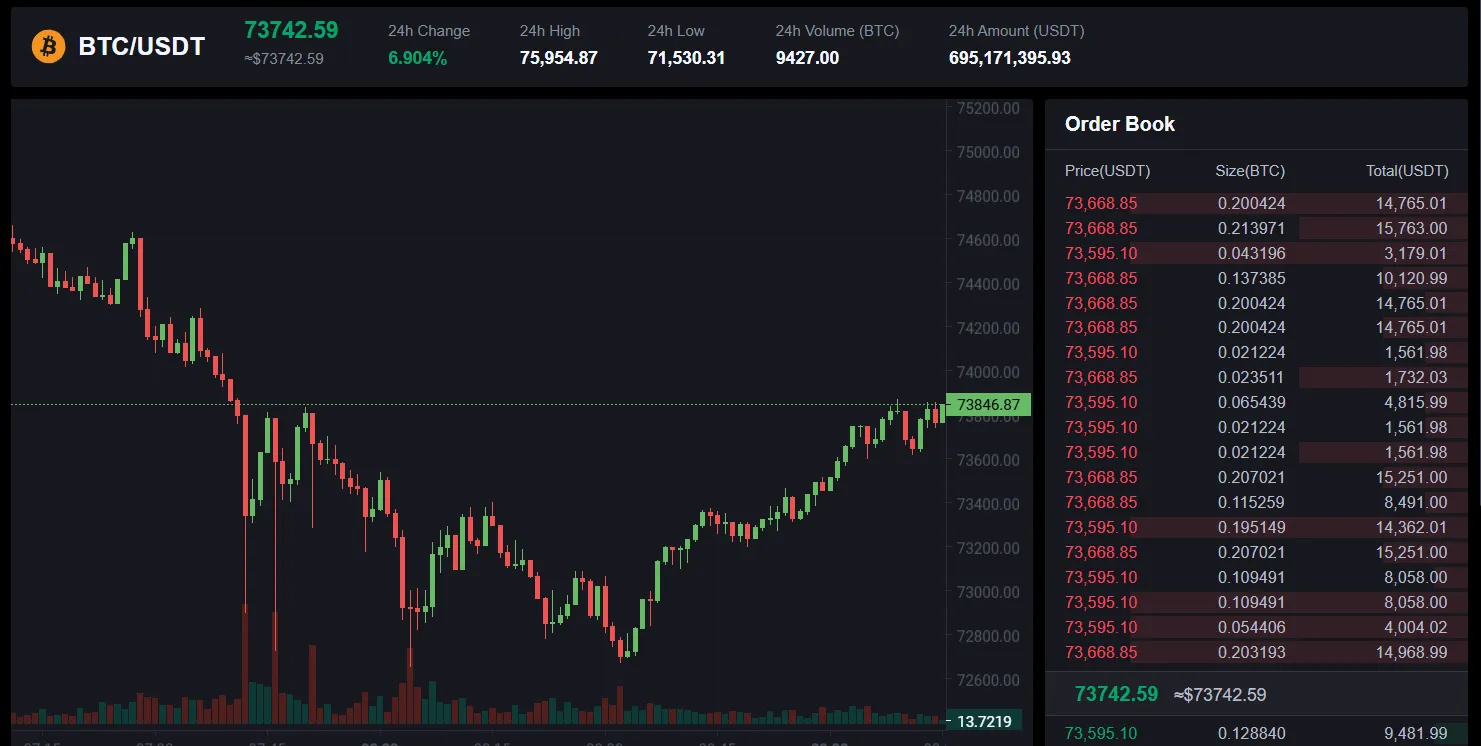Click the 24h Change label
The image size is (1481, 746).
click(x=428, y=31)
